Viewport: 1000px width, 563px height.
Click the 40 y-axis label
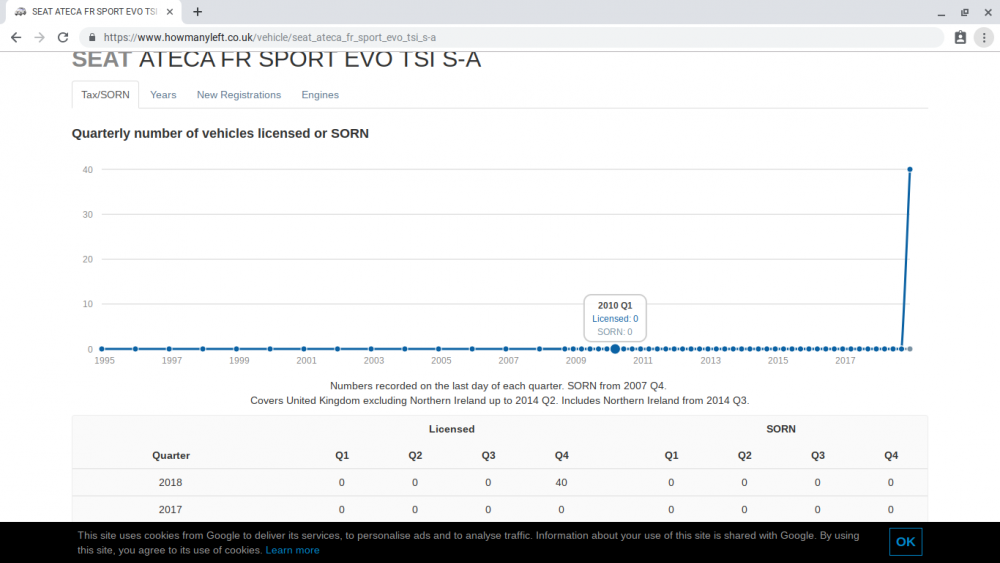click(87, 170)
